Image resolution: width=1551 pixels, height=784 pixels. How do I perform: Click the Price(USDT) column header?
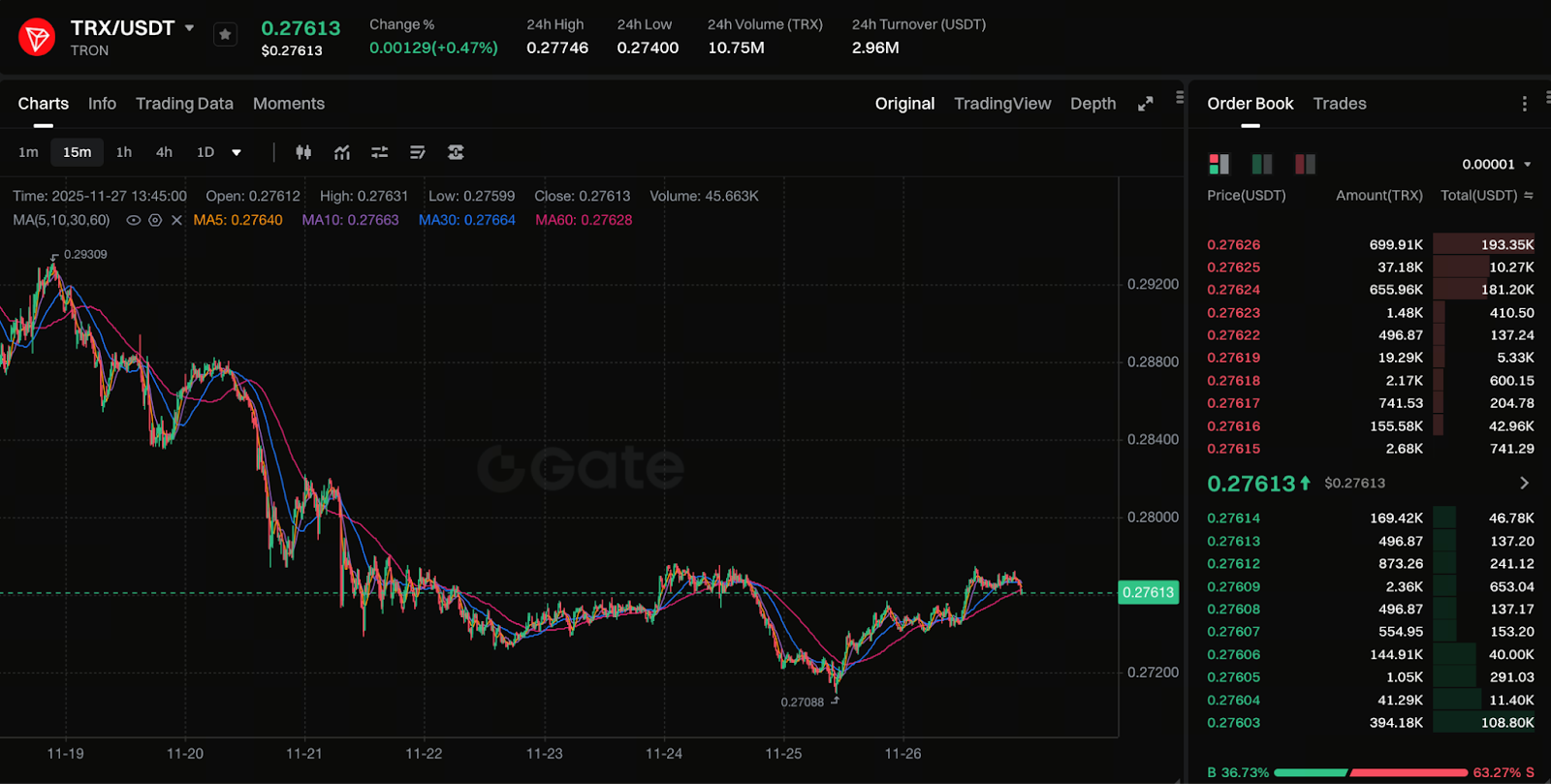pos(1247,196)
